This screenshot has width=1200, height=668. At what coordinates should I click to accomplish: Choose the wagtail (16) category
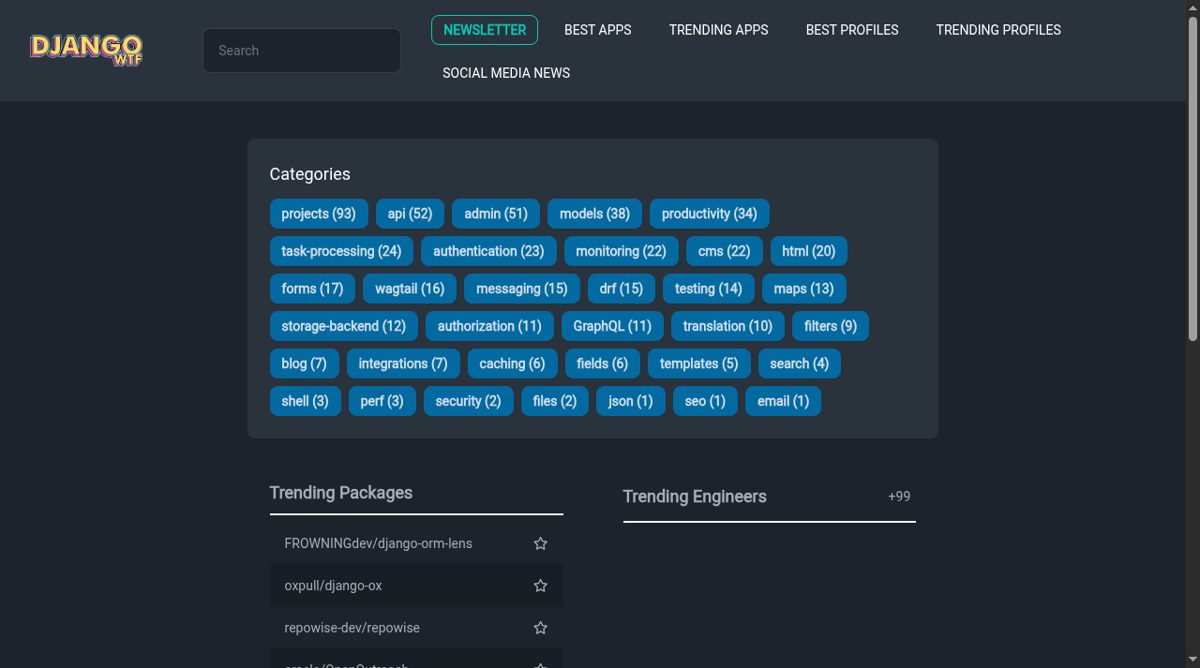(x=409, y=289)
